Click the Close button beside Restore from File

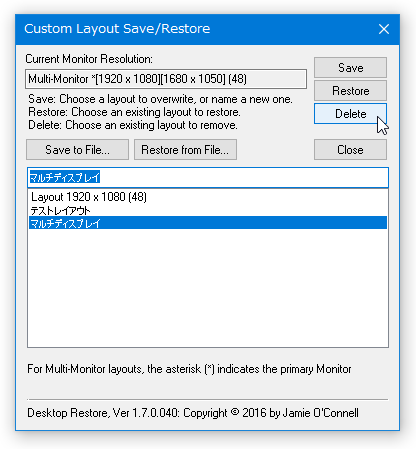pyautogui.click(x=350, y=150)
